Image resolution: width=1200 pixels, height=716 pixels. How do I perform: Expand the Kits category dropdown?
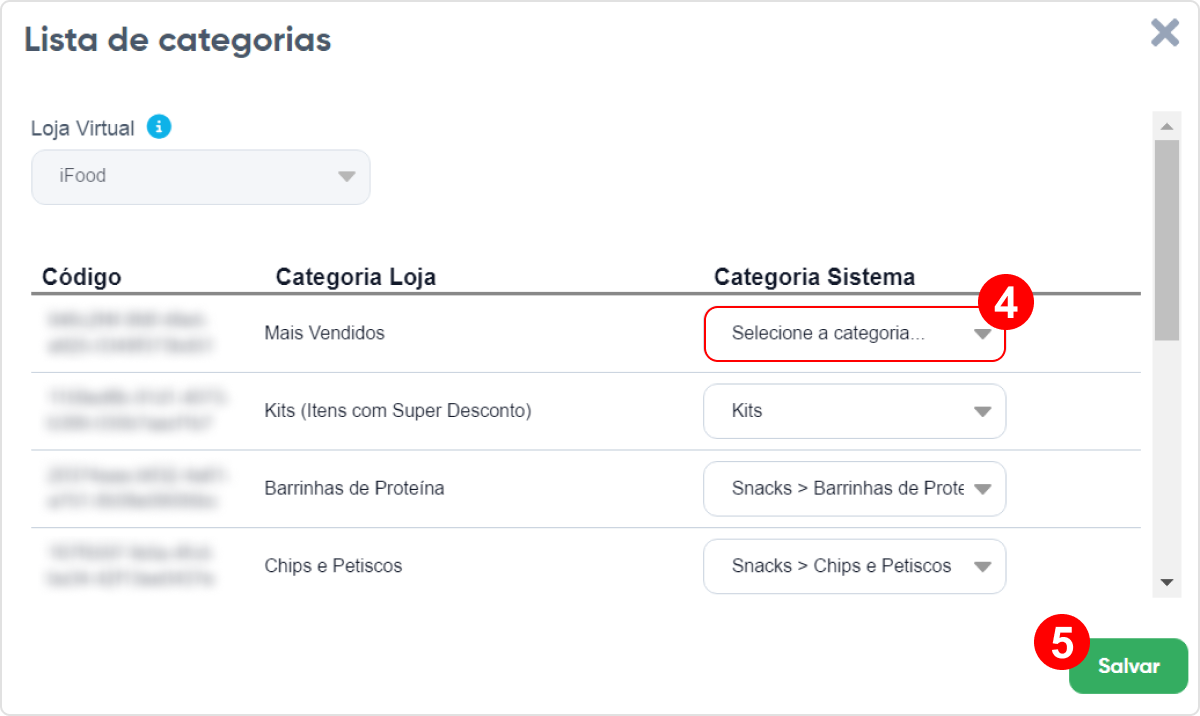tap(855, 411)
